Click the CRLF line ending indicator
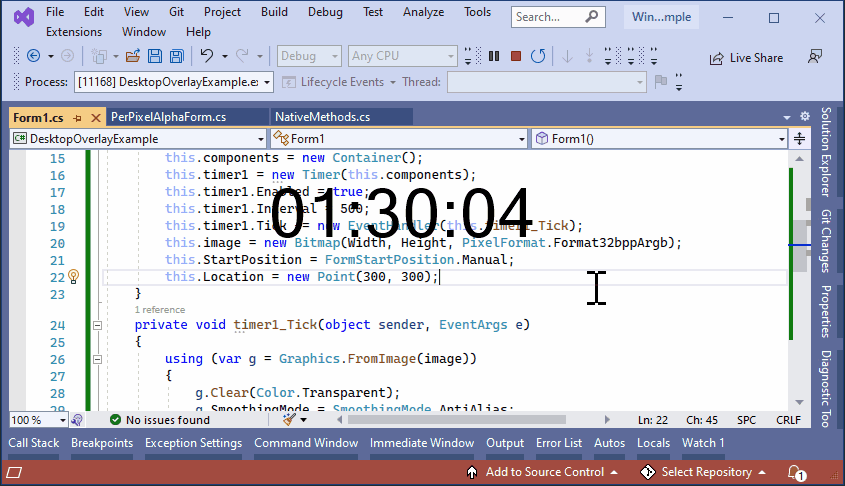The height and width of the screenshot is (486, 845). (788, 420)
